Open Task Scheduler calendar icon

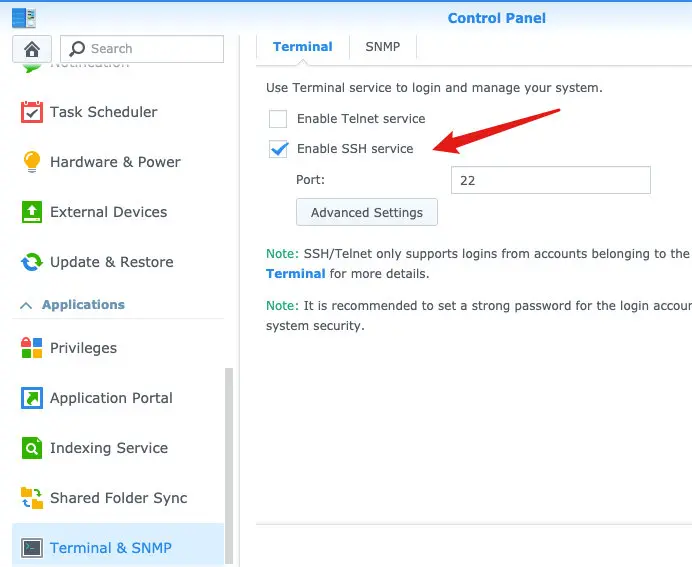click(x=32, y=112)
